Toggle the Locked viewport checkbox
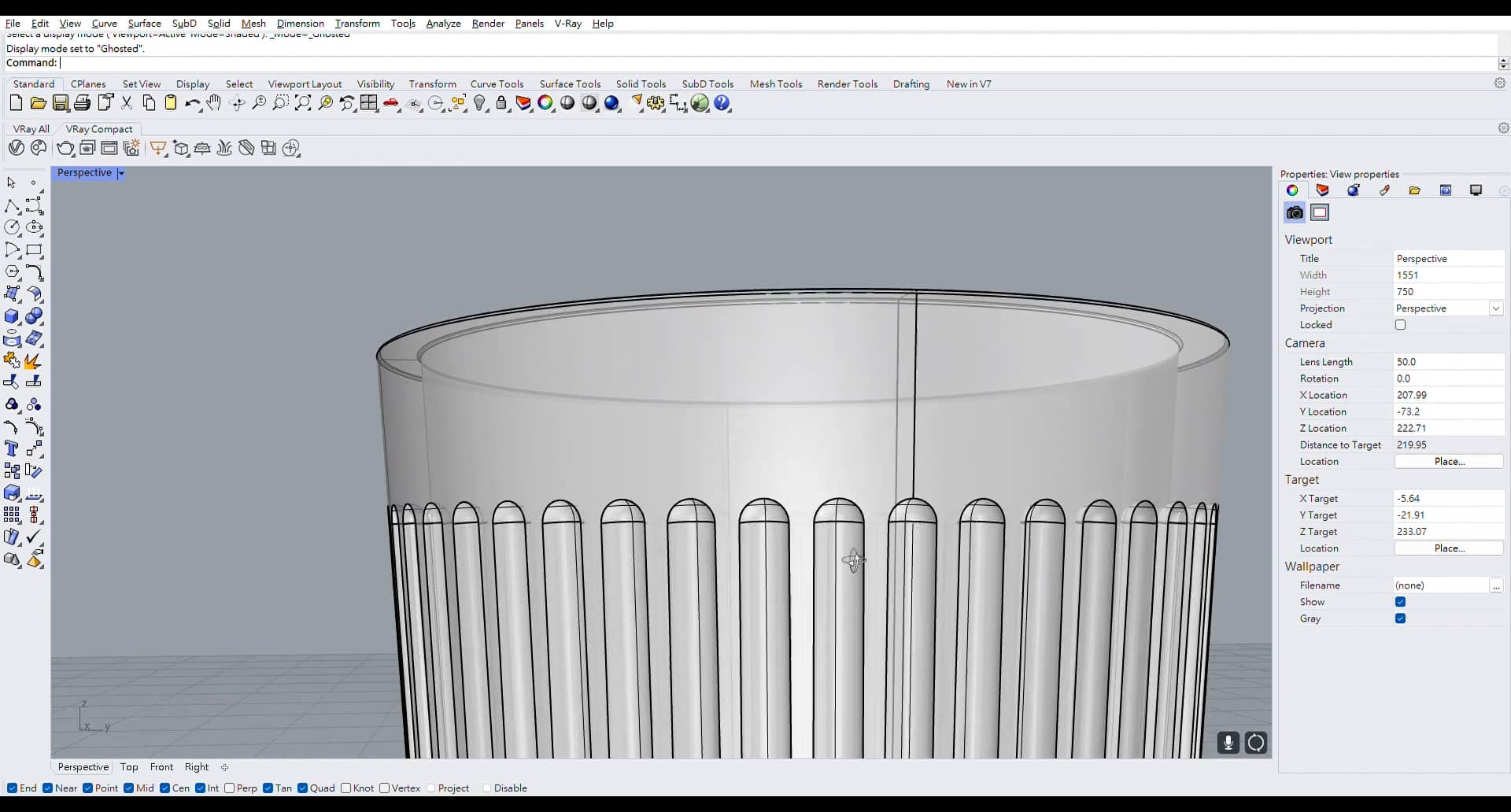The height and width of the screenshot is (812, 1511). [1400, 325]
